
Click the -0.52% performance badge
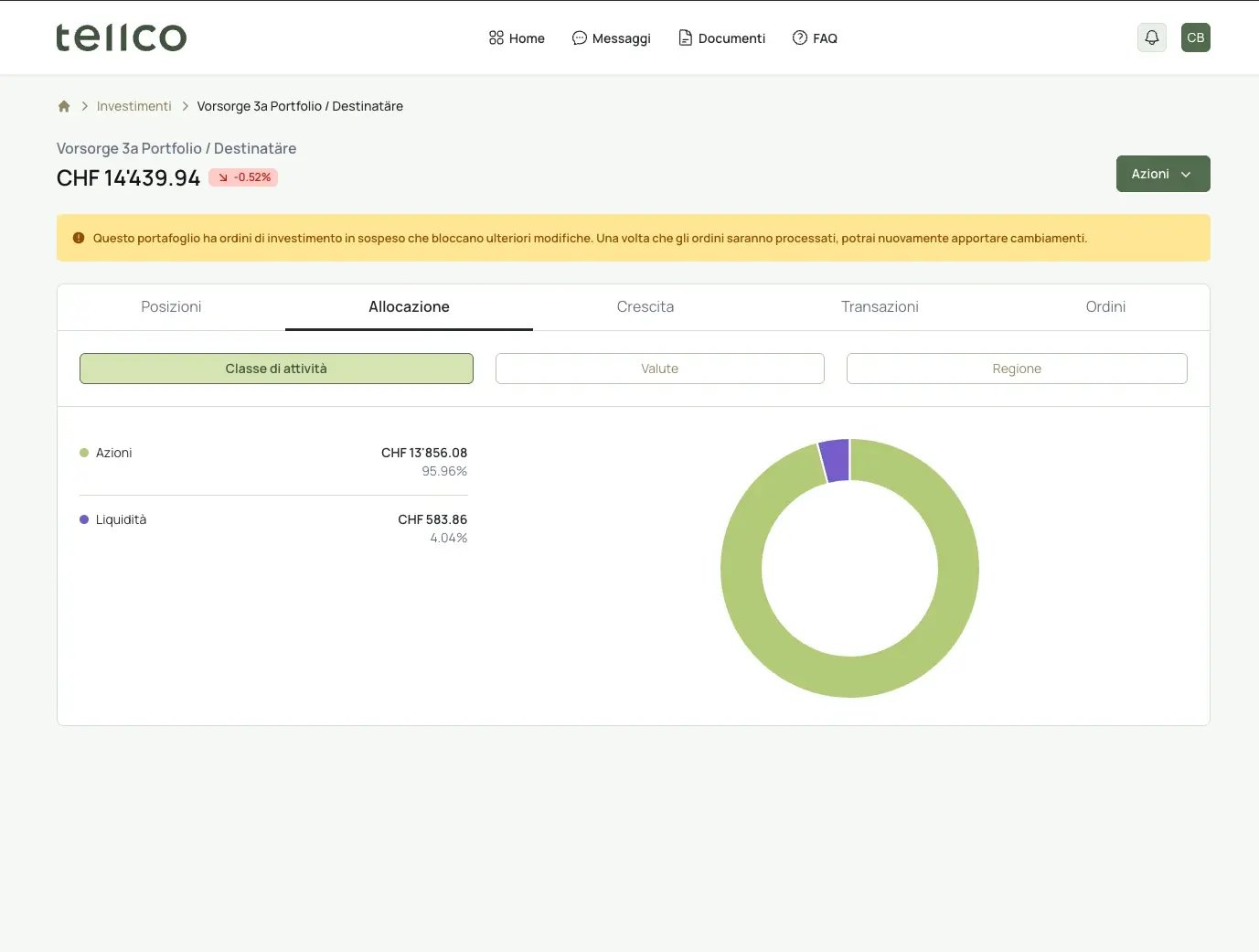coord(243,177)
